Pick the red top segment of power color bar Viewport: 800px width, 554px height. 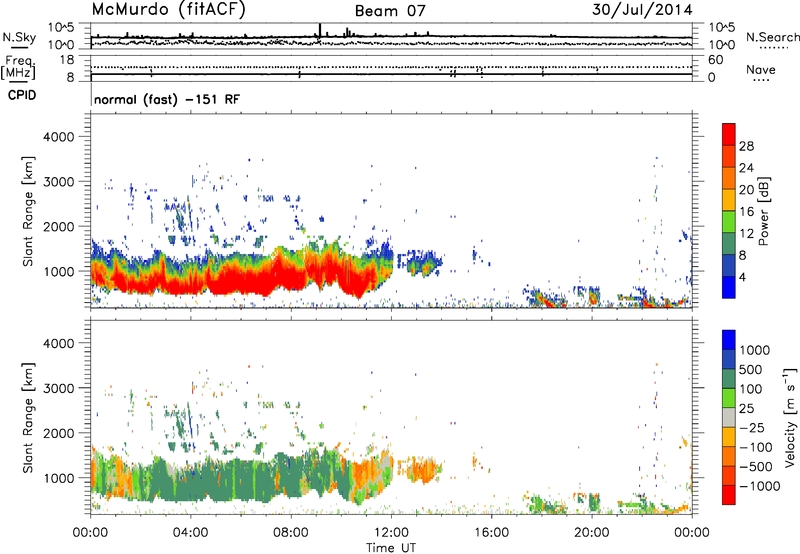729,135
